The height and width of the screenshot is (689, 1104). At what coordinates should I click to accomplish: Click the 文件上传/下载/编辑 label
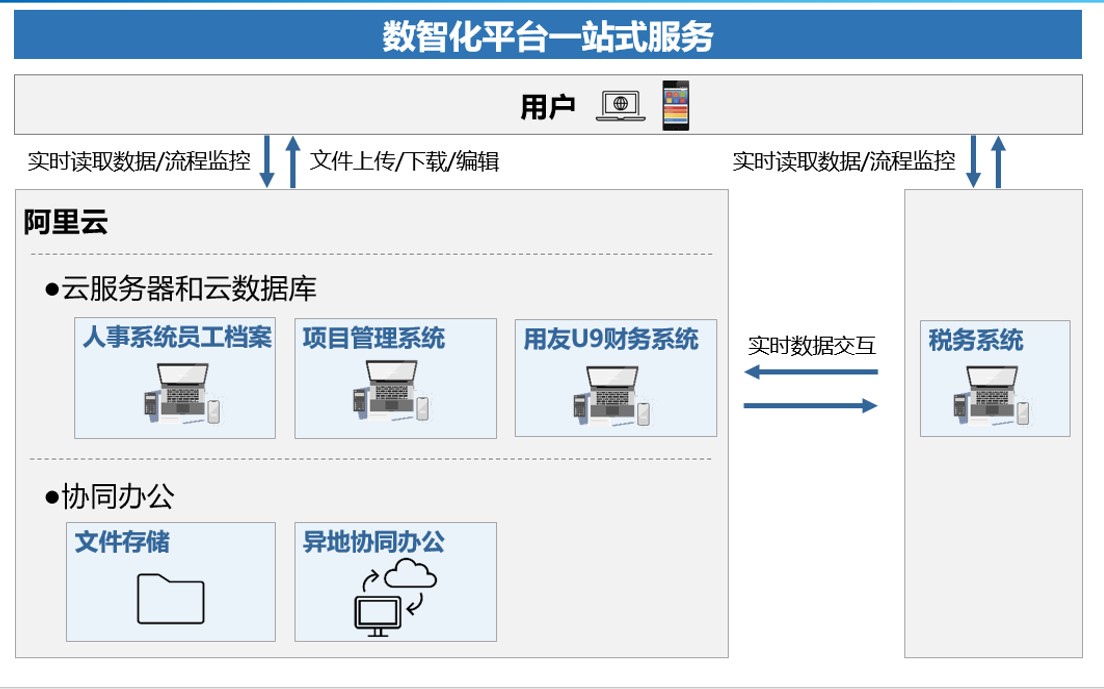[x=404, y=161]
